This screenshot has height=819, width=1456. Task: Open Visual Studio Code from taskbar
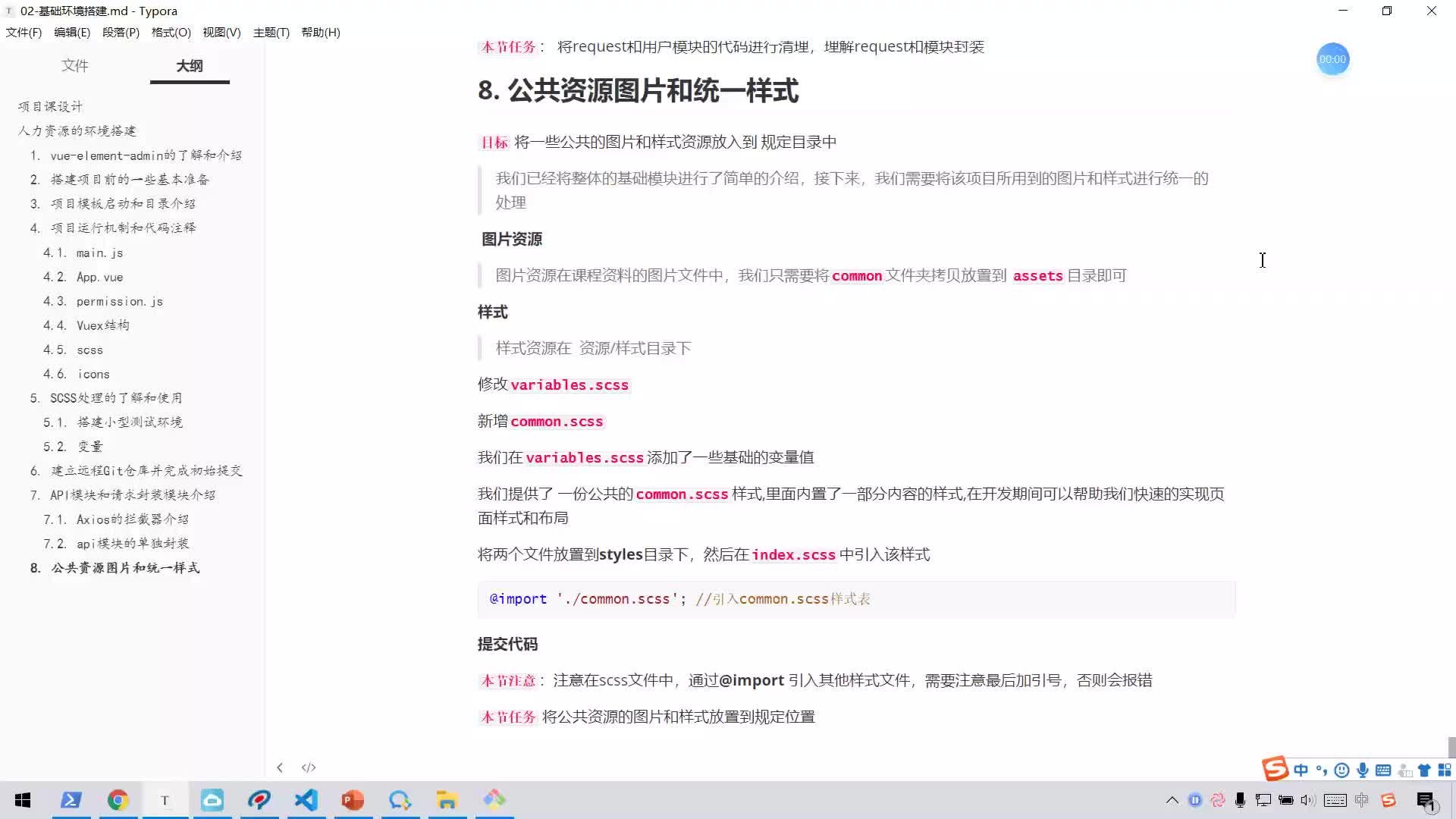click(306, 800)
